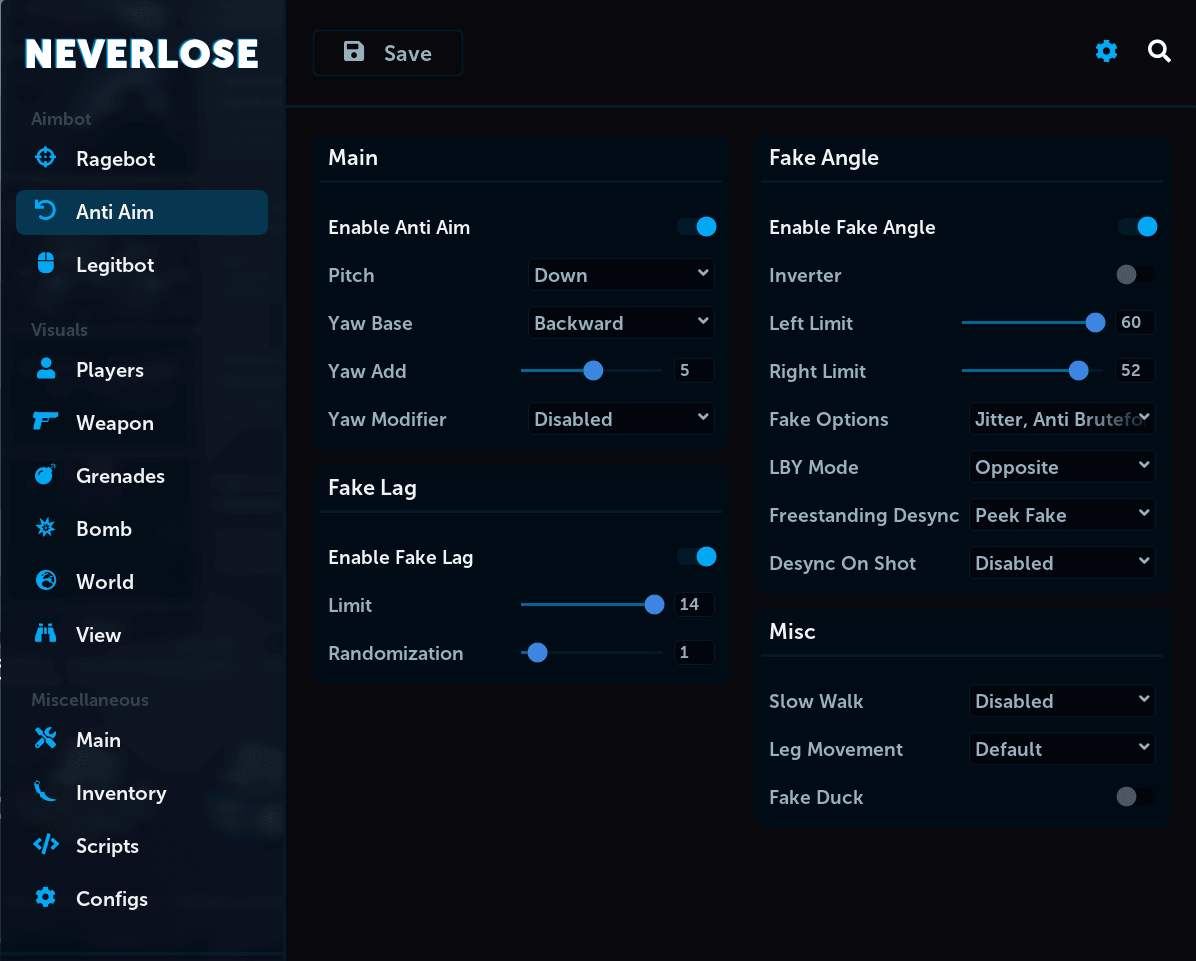Turn on the Inverter switch
This screenshot has width=1196, height=961.
pyautogui.click(x=1135, y=275)
